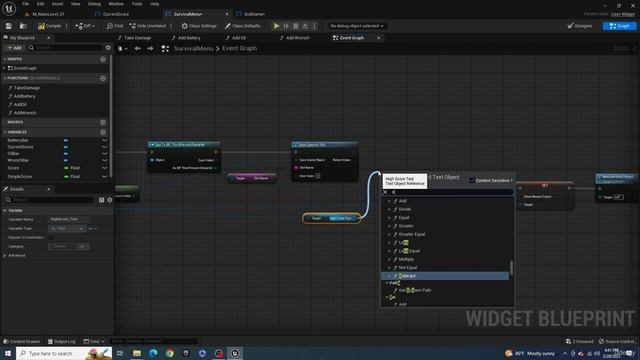
Task: Click the frame skip icon
Action: (x=286, y=26)
